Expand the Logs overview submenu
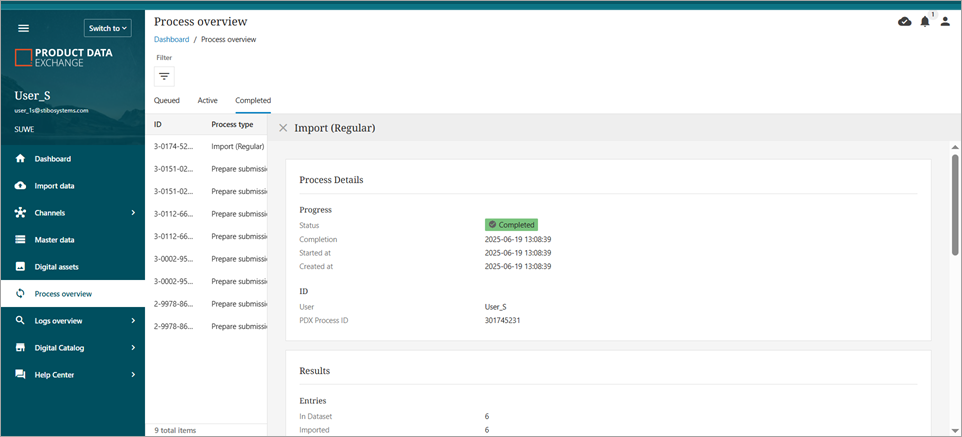Viewport: 962px width, 437px height. click(x=133, y=321)
